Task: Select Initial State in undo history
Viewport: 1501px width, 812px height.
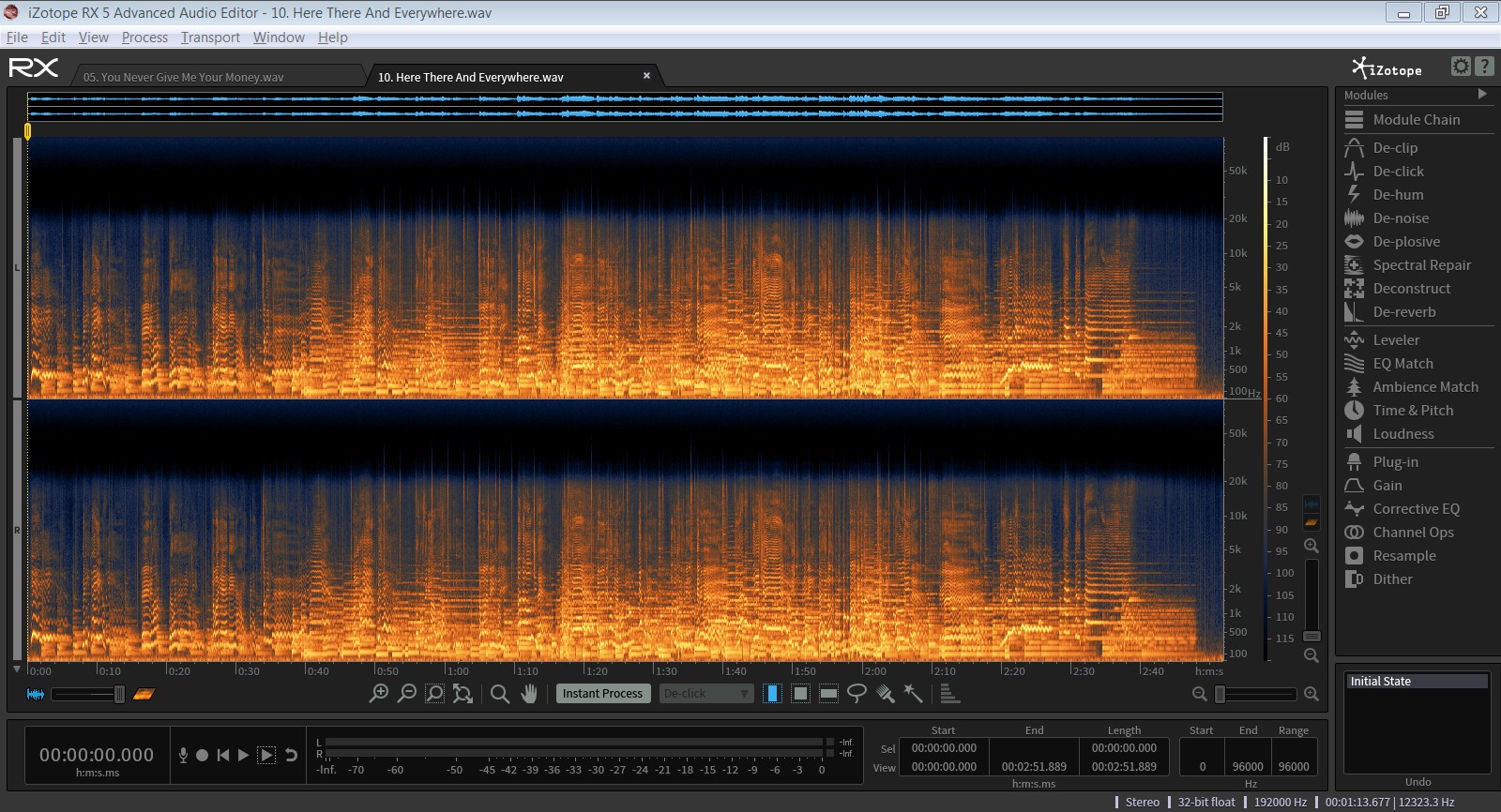Action: [1417, 682]
